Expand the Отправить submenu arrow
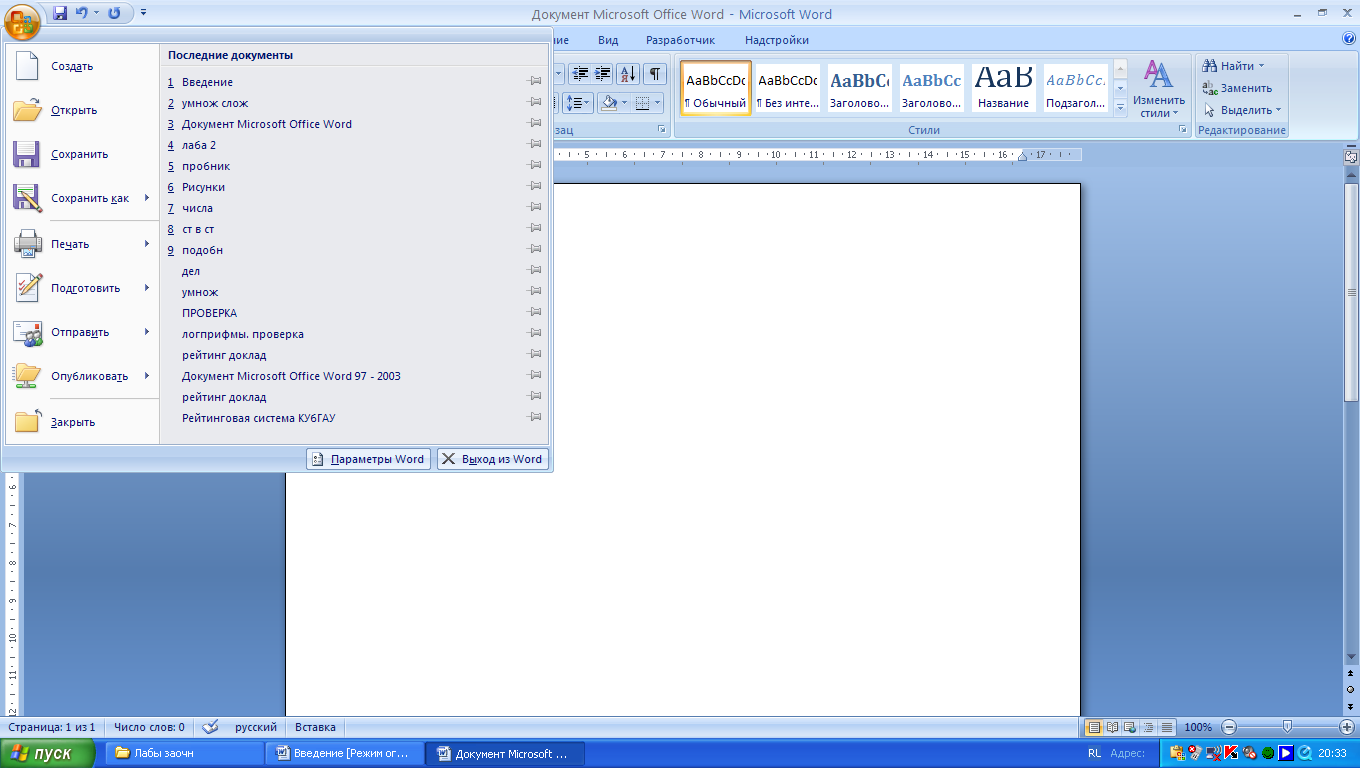 (x=147, y=332)
